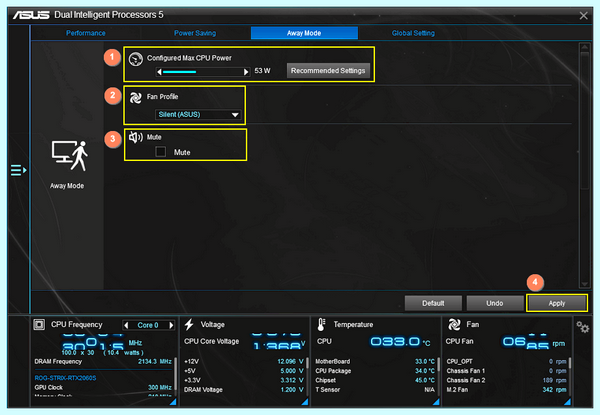The height and width of the screenshot is (415, 600).
Task: Click the Fan panel scrollbar
Action: 570,376
